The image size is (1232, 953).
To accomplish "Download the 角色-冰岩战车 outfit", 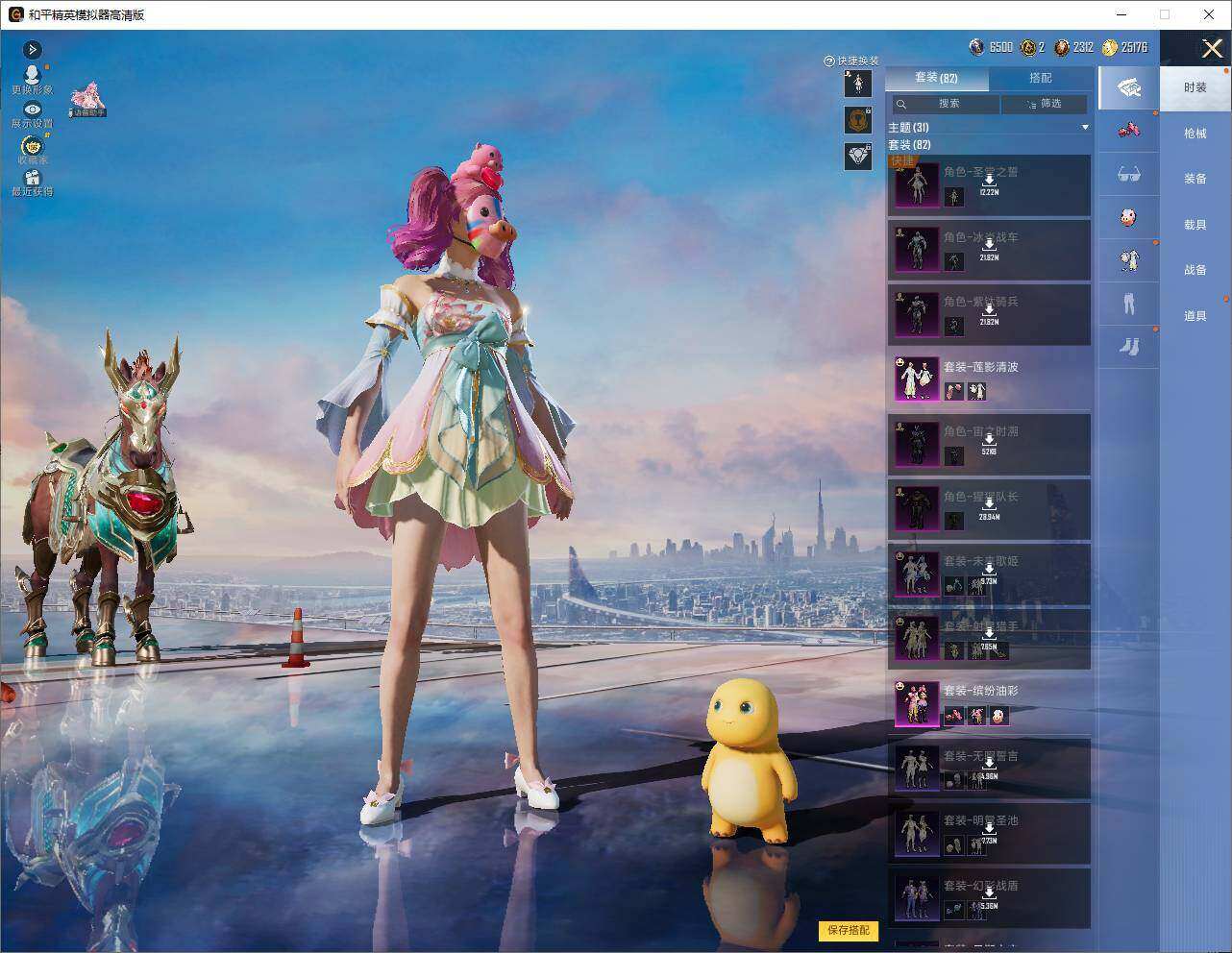I will click(989, 251).
